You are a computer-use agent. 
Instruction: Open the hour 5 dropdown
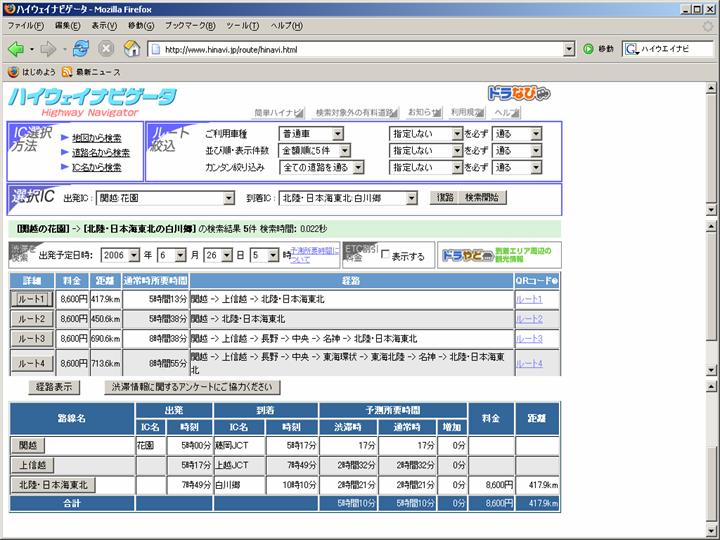click(264, 255)
